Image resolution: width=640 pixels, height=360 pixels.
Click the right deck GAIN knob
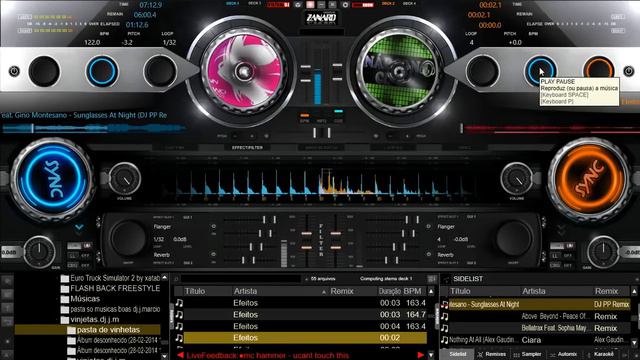click(603, 252)
